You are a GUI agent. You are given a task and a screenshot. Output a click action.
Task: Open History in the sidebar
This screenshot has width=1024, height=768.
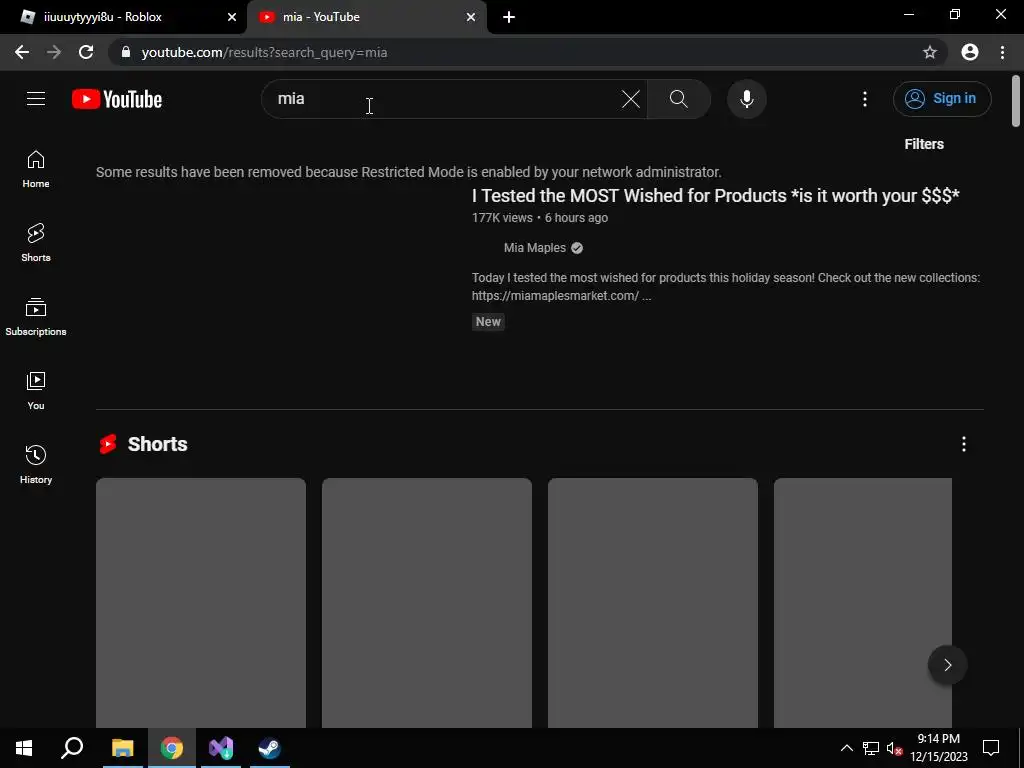click(36, 464)
